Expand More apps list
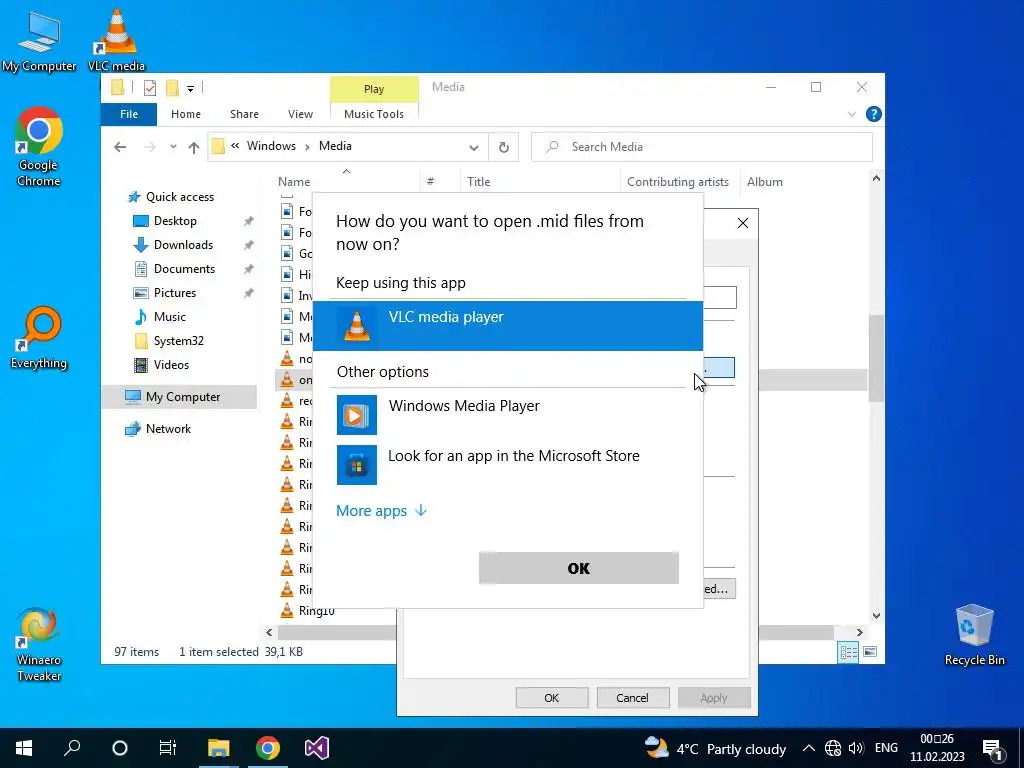1024x768 pixels. (x=381, y=511)
